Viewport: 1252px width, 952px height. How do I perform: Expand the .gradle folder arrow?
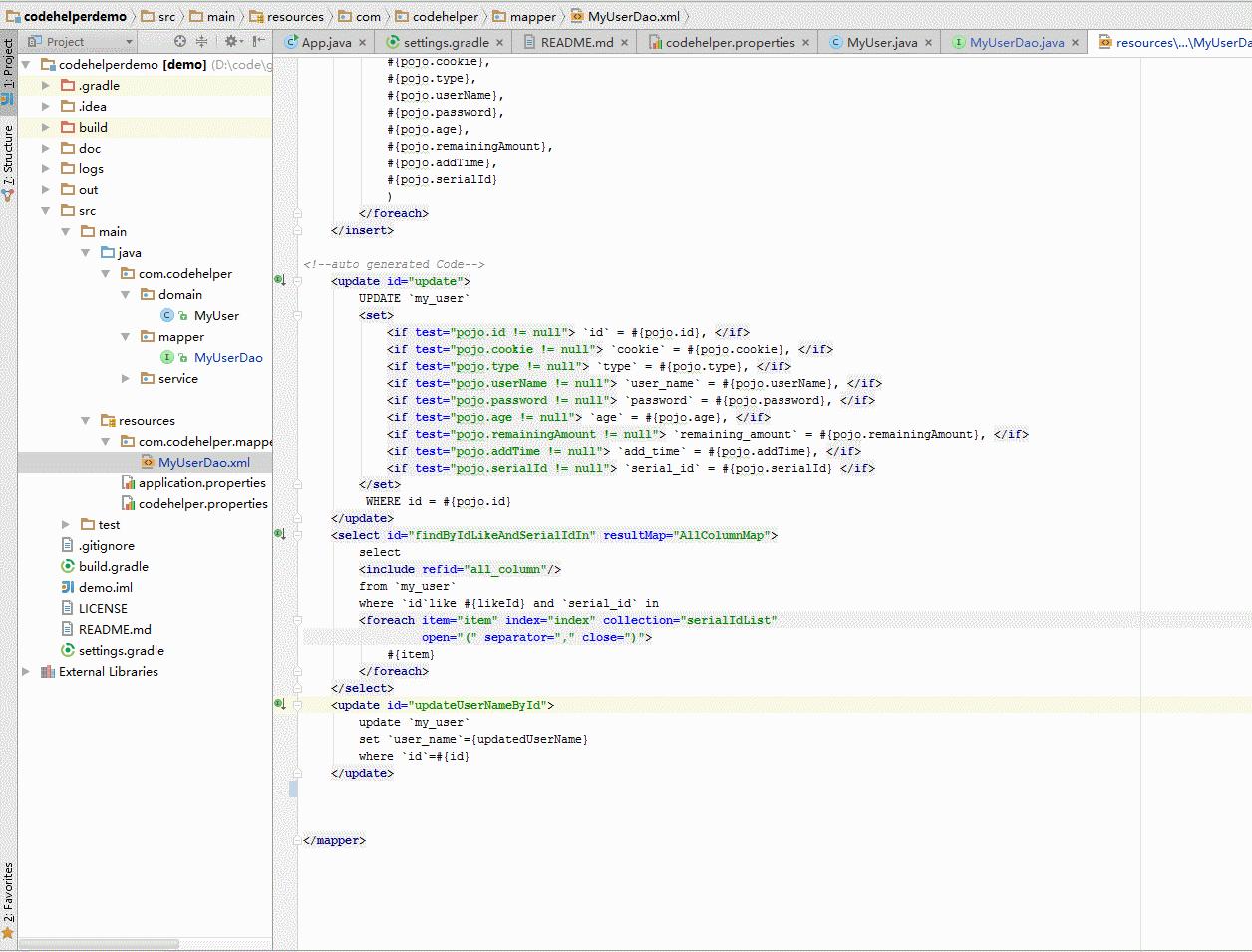coord(45,86)
